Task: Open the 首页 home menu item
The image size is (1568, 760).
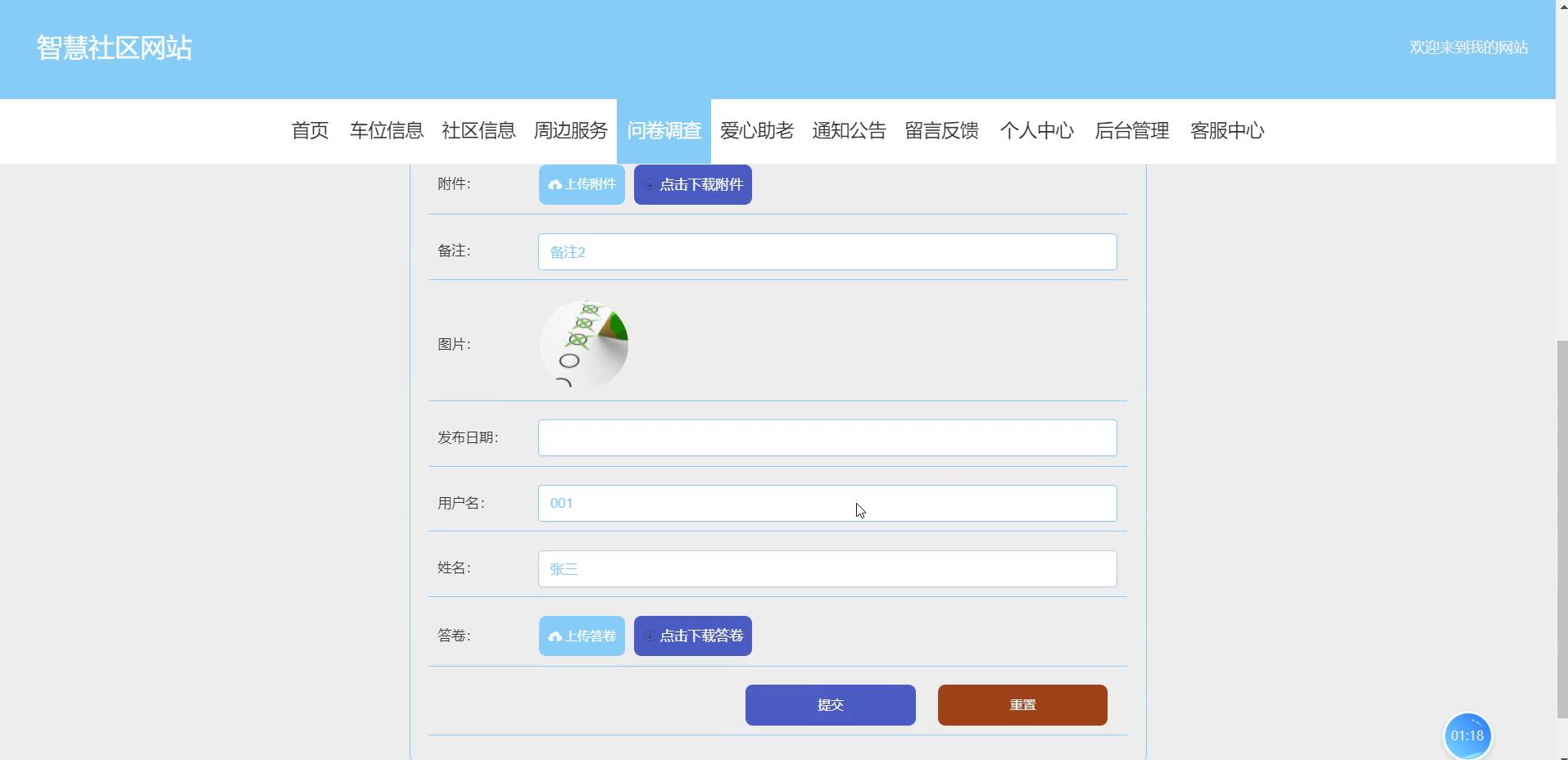Action: pyautogui.click(x=310, y=131)
